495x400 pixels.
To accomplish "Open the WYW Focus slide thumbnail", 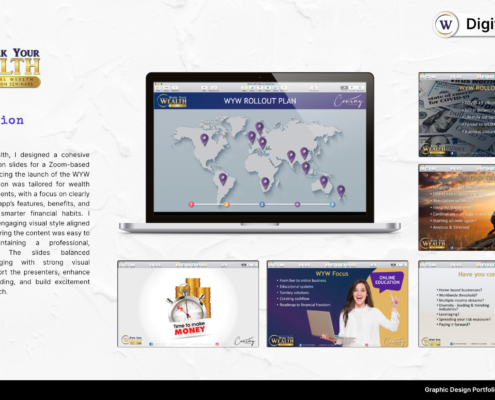I will (337, 304).
